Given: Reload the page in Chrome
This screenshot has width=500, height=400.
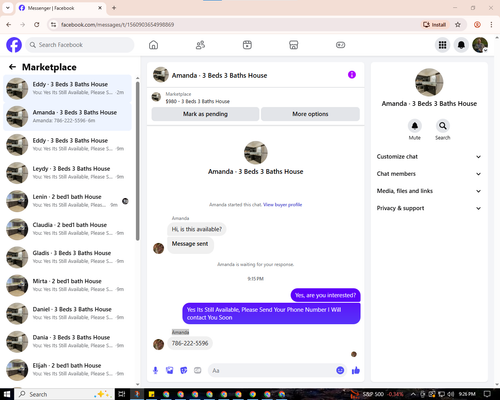Looking at the screenshot, I should (x=37, y=25).
